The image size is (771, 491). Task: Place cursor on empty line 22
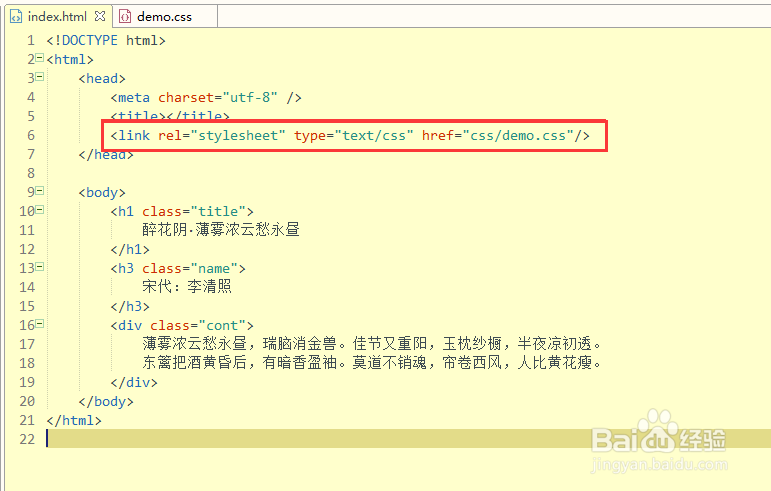tap(408, 438)
